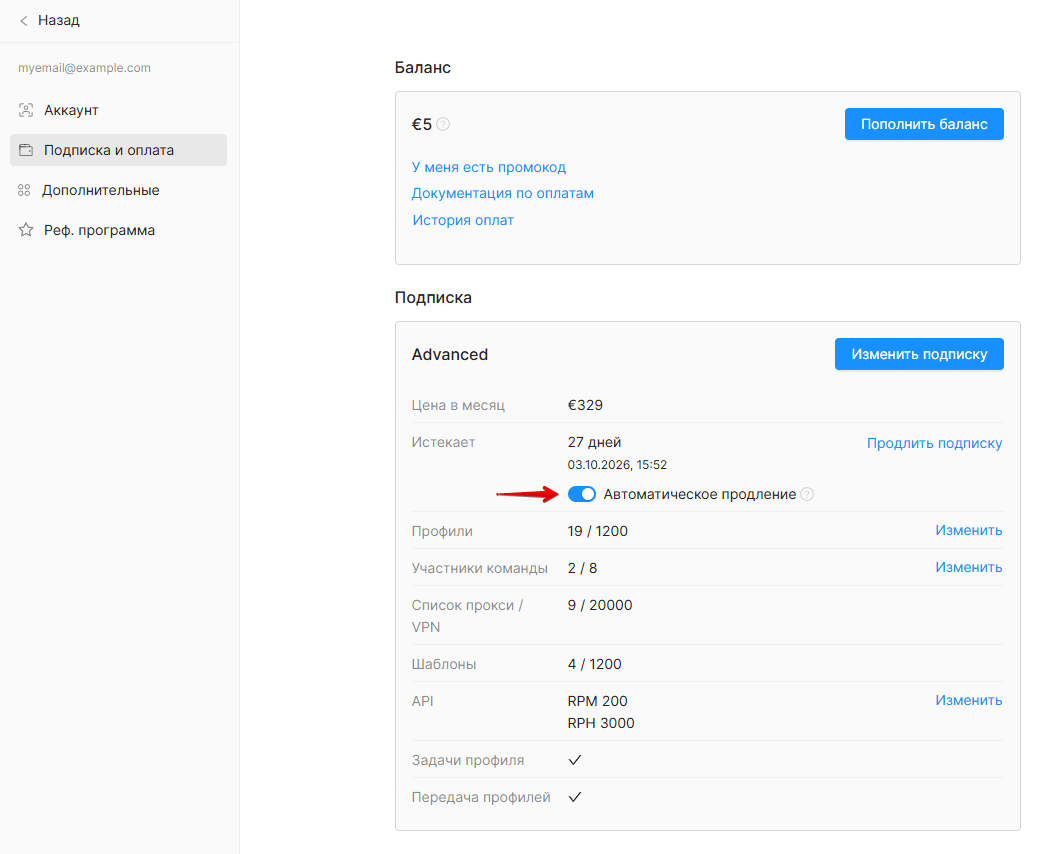
Task: Click Продлить подписку link
Action: pyautogui.click(x=934, y=443)
